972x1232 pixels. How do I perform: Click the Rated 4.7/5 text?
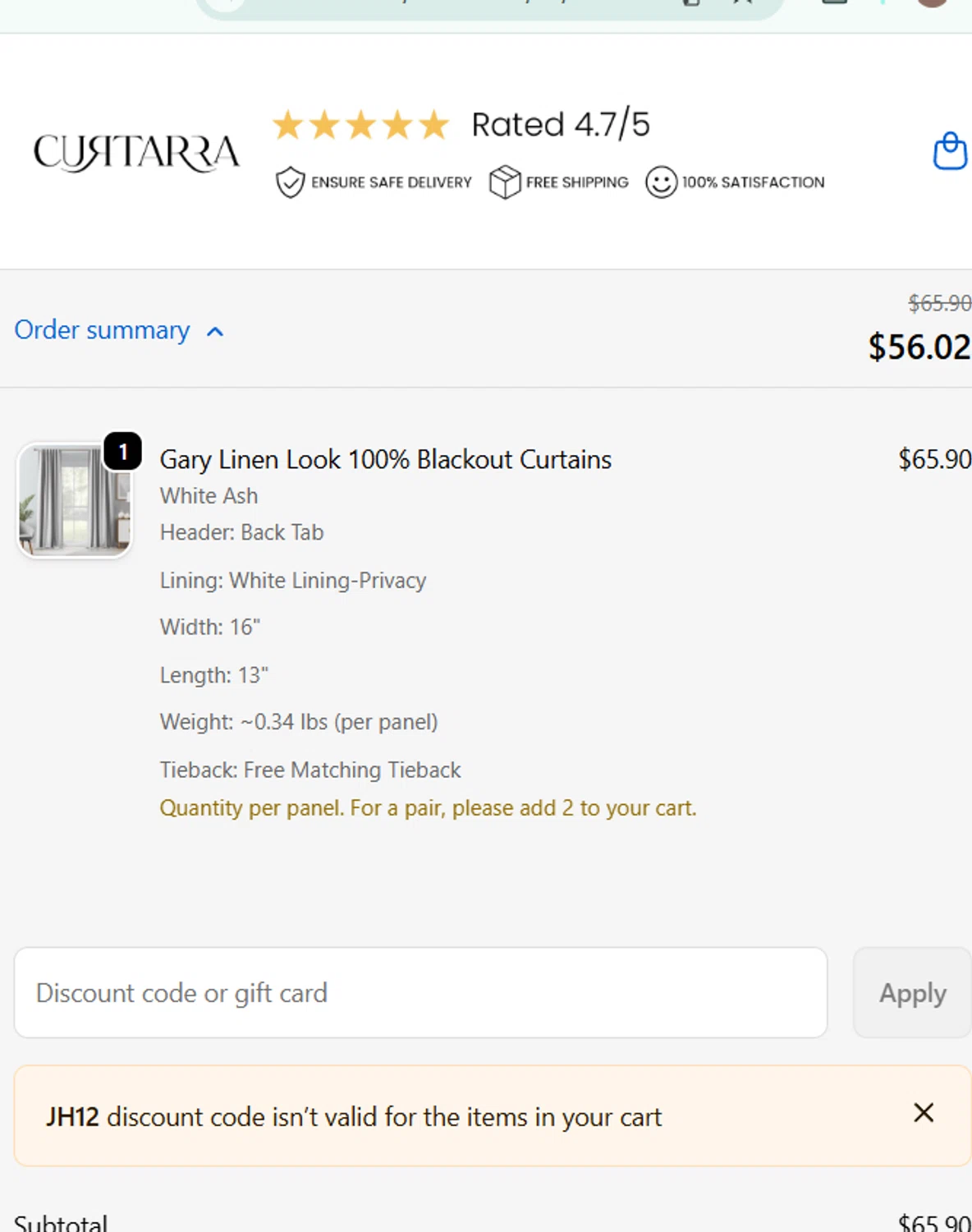click(561, 125)
